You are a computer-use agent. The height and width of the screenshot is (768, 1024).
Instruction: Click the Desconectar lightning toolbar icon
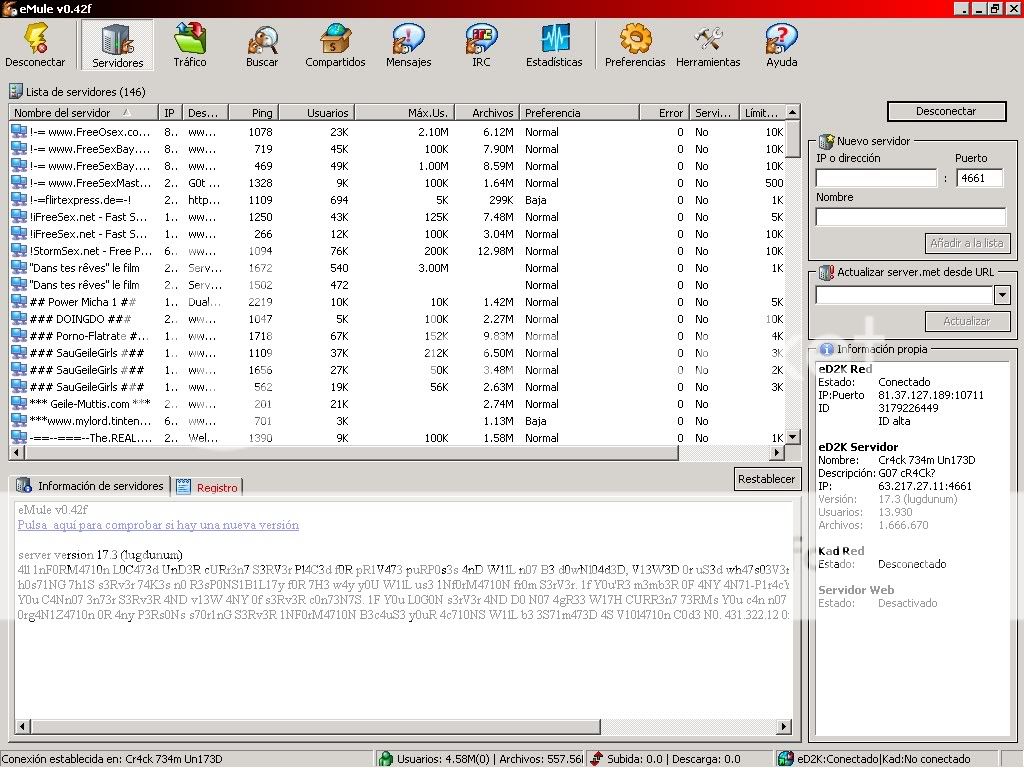pyautogui.click(x=35, y=46)
